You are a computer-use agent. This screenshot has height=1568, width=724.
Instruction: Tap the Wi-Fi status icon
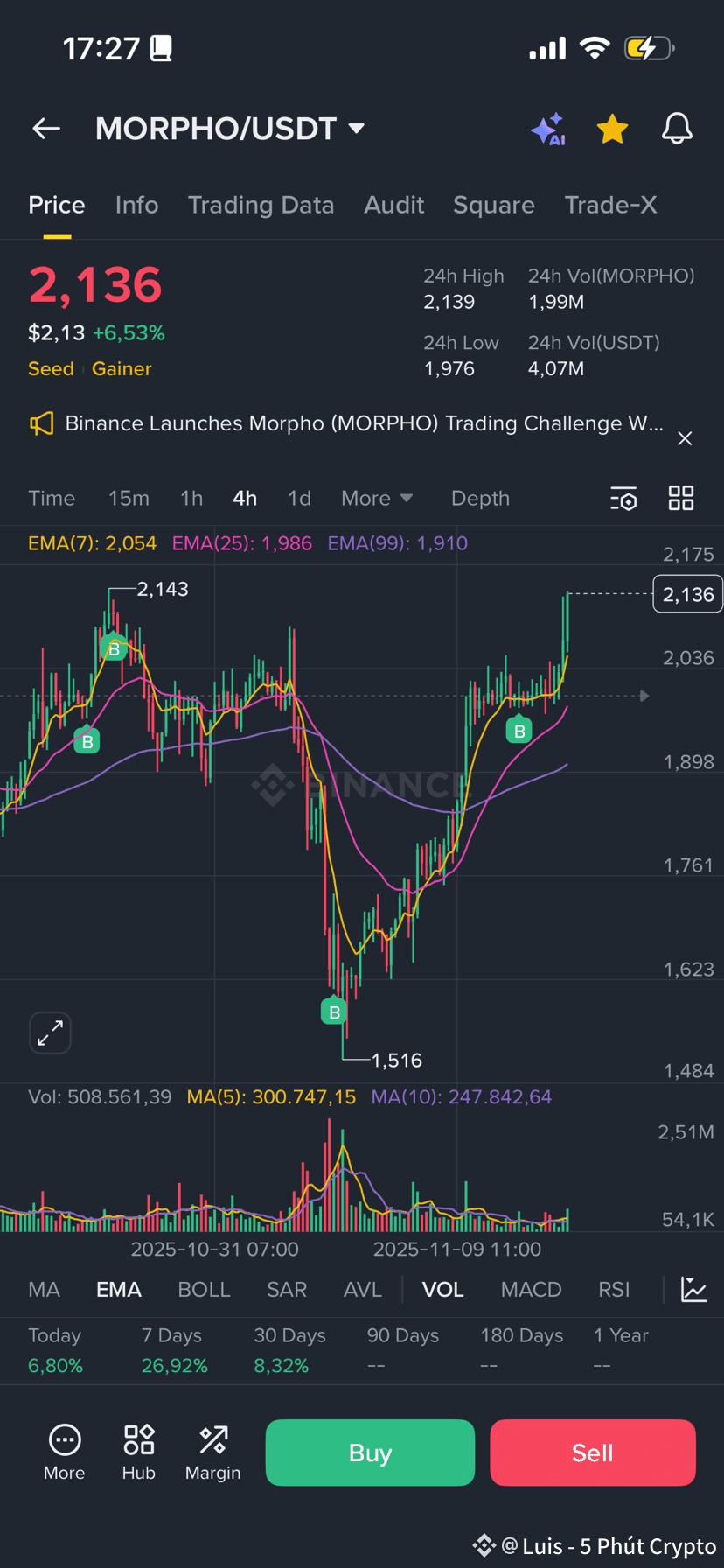point(595,48)
